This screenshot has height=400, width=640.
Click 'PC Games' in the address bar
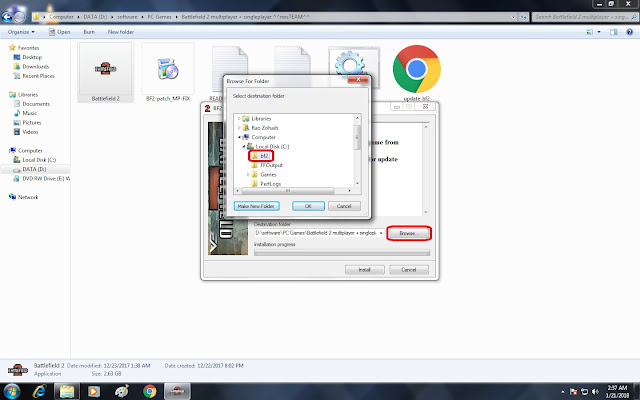tap(159, 17)
